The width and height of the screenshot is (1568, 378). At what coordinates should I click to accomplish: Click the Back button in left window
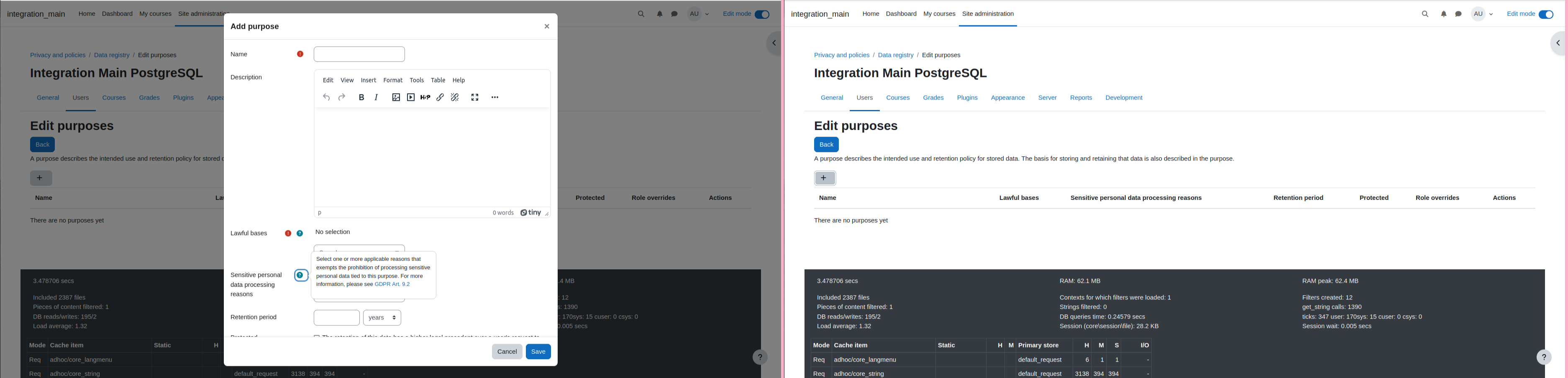(42, 144)
